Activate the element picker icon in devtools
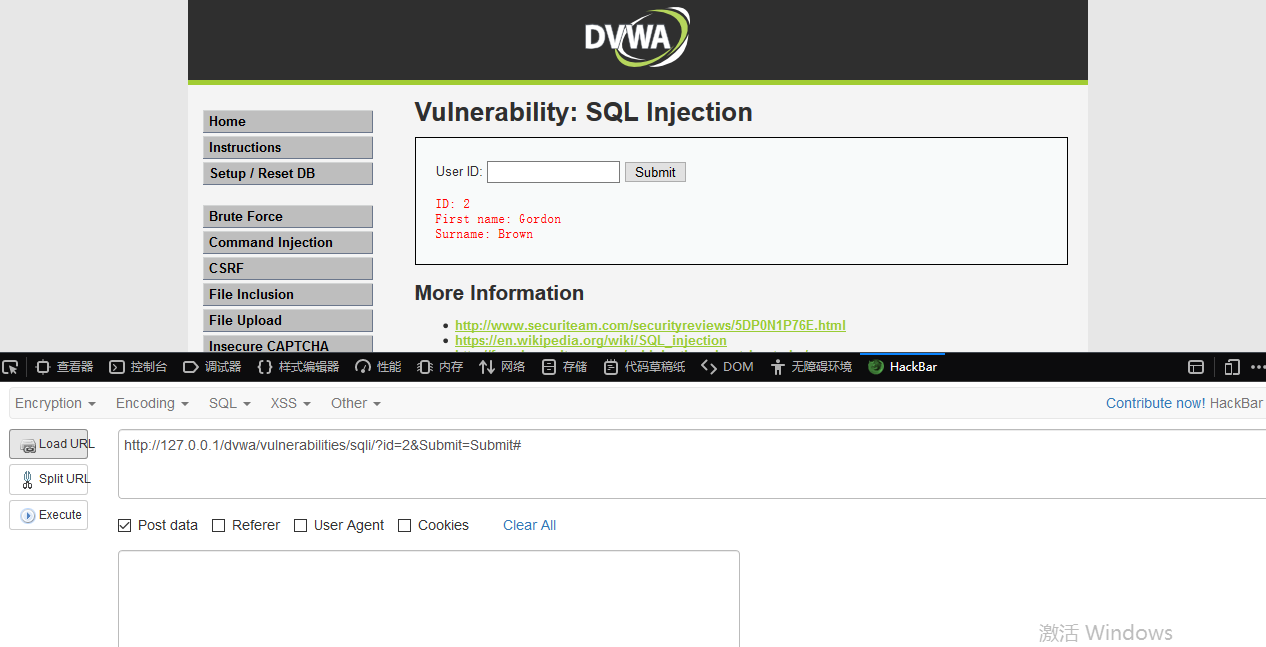Viewport: 1266px width, 647px height. (x=10, y=367)
